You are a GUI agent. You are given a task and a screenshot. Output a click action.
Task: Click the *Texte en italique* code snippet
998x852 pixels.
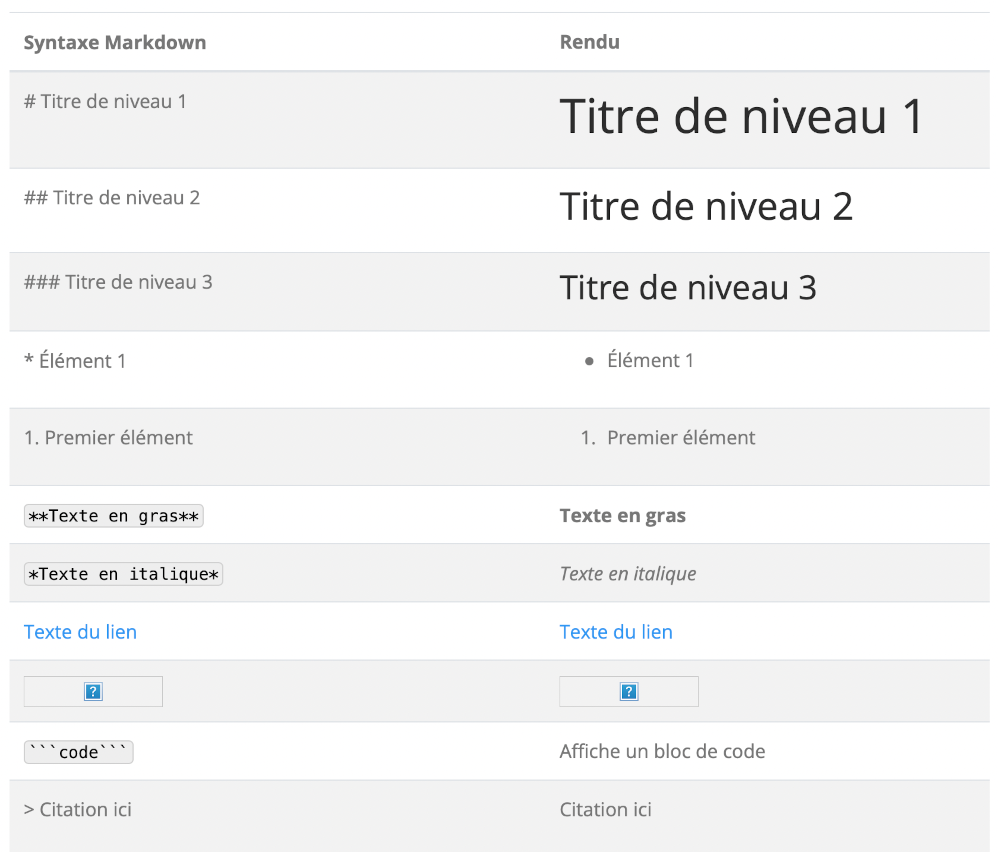click(123, 574)
